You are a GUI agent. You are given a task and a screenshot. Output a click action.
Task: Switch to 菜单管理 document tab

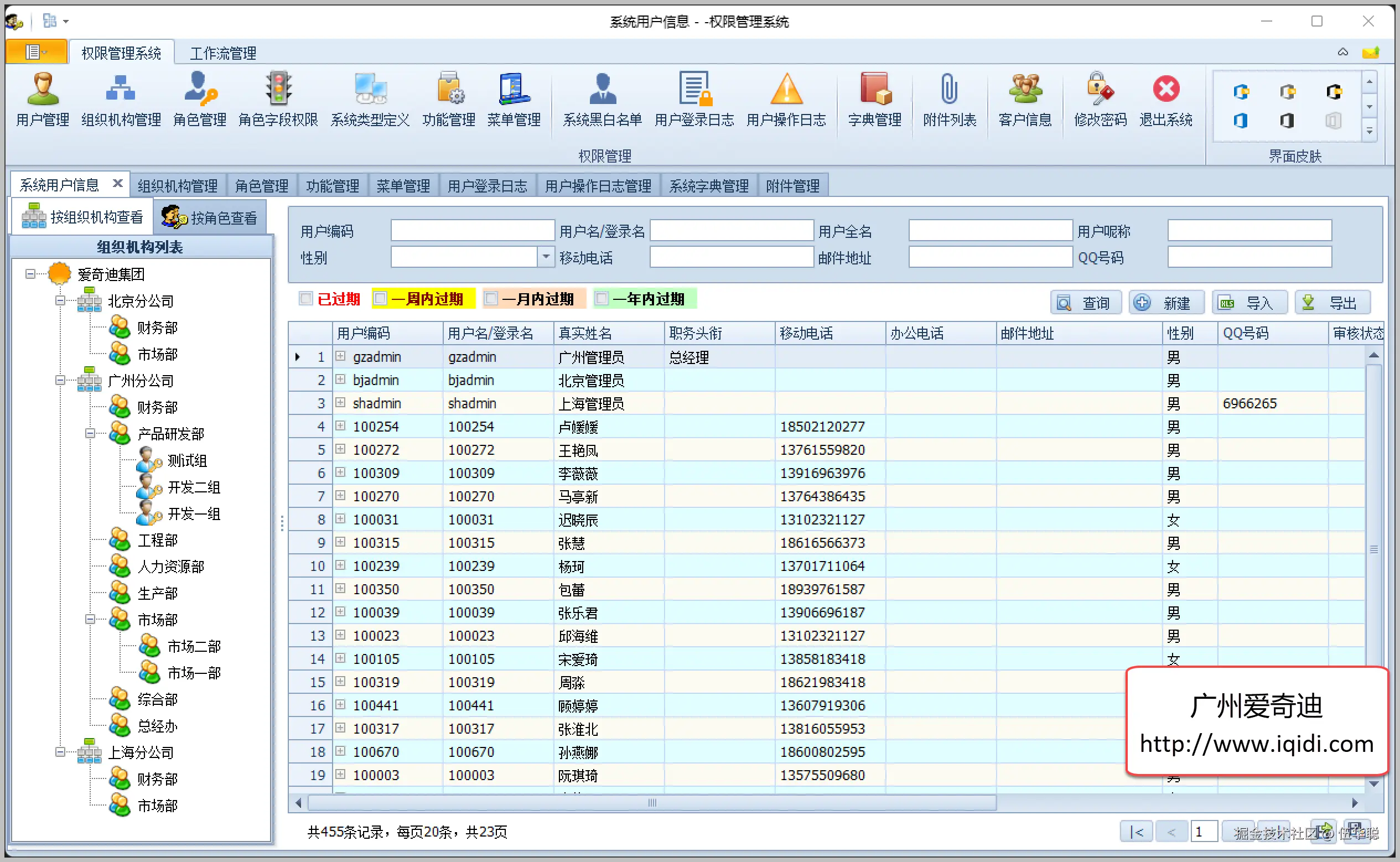tap(403, 186)
